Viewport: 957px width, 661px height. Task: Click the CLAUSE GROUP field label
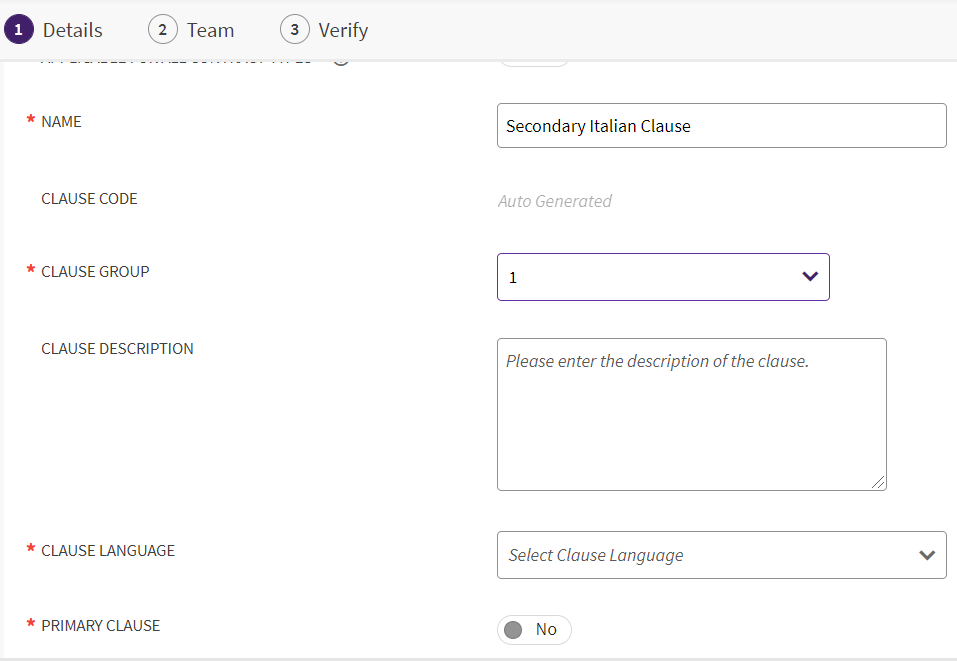tap(95, 271)
